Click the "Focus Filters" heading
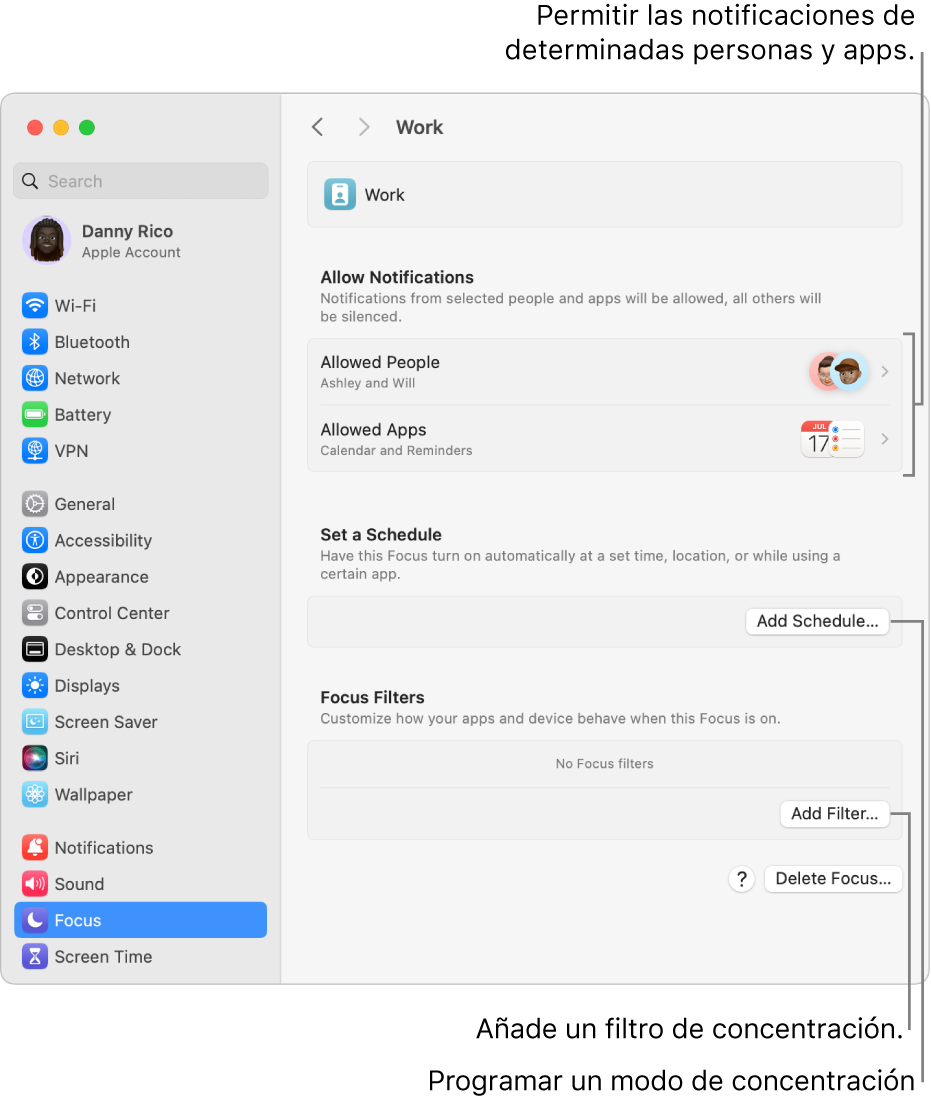The image size is (931, 1101). click(x=372, y=698)
